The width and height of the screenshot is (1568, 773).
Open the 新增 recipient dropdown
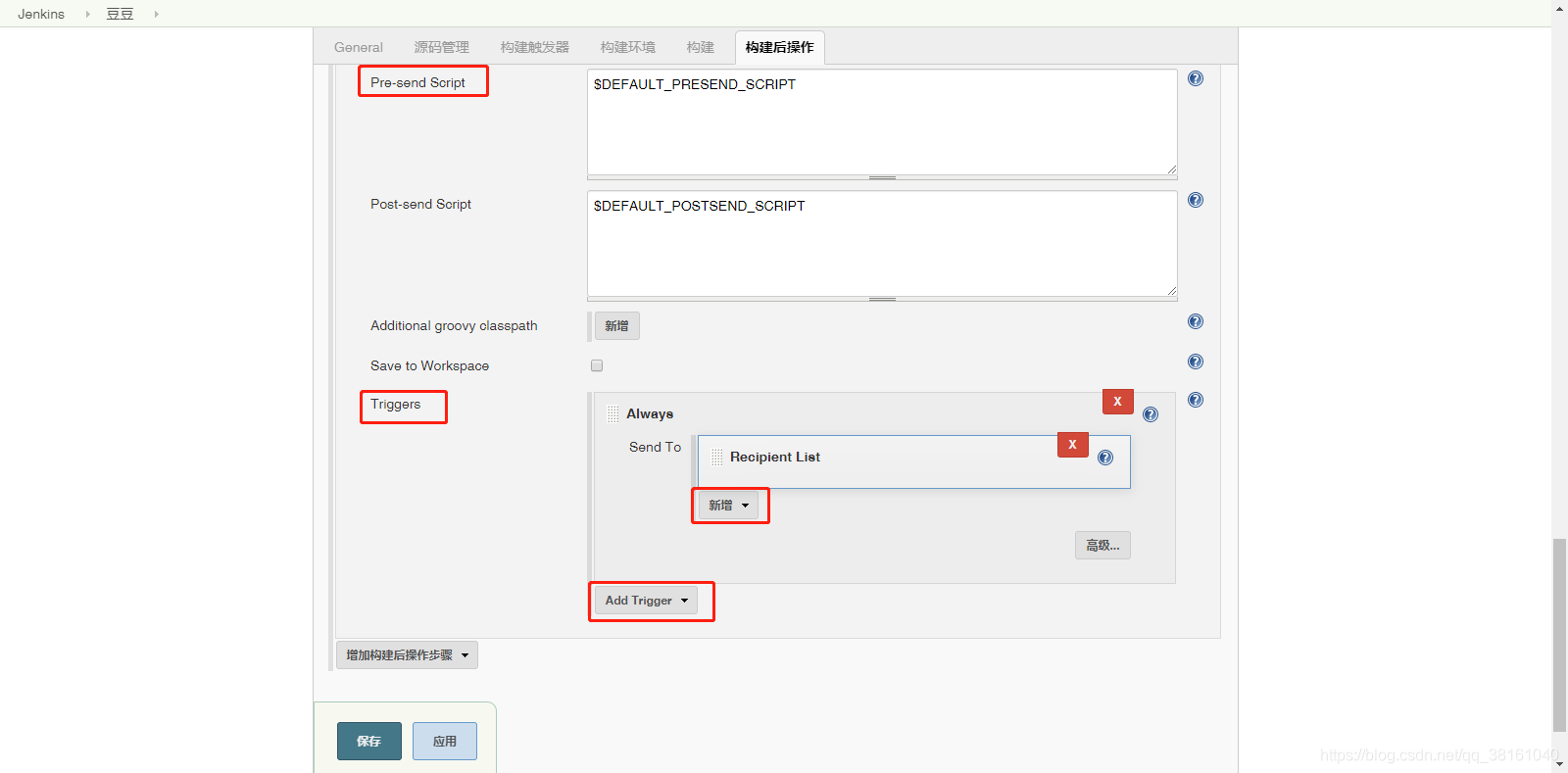(x=728, y=506)
